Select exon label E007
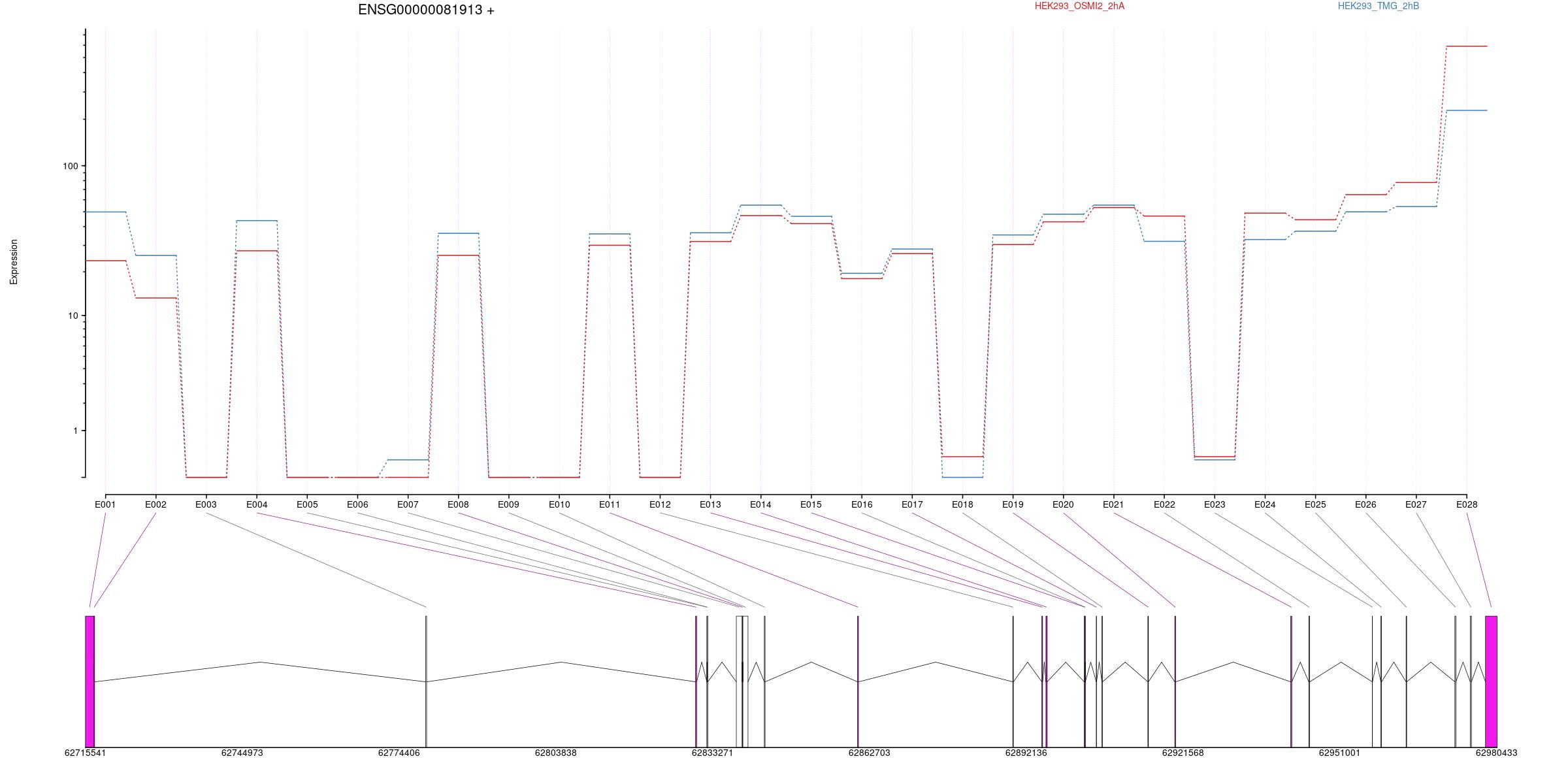The image size is (1568, 784). (408, 504)
